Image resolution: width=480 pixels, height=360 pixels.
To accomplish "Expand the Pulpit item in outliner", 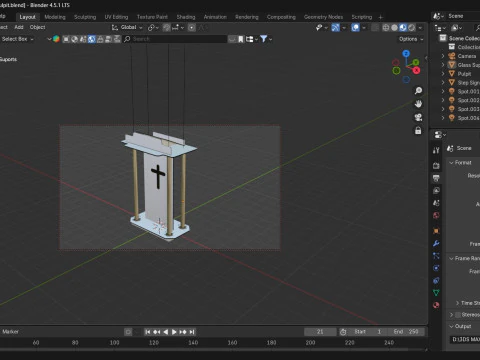I will click(443, 74).
